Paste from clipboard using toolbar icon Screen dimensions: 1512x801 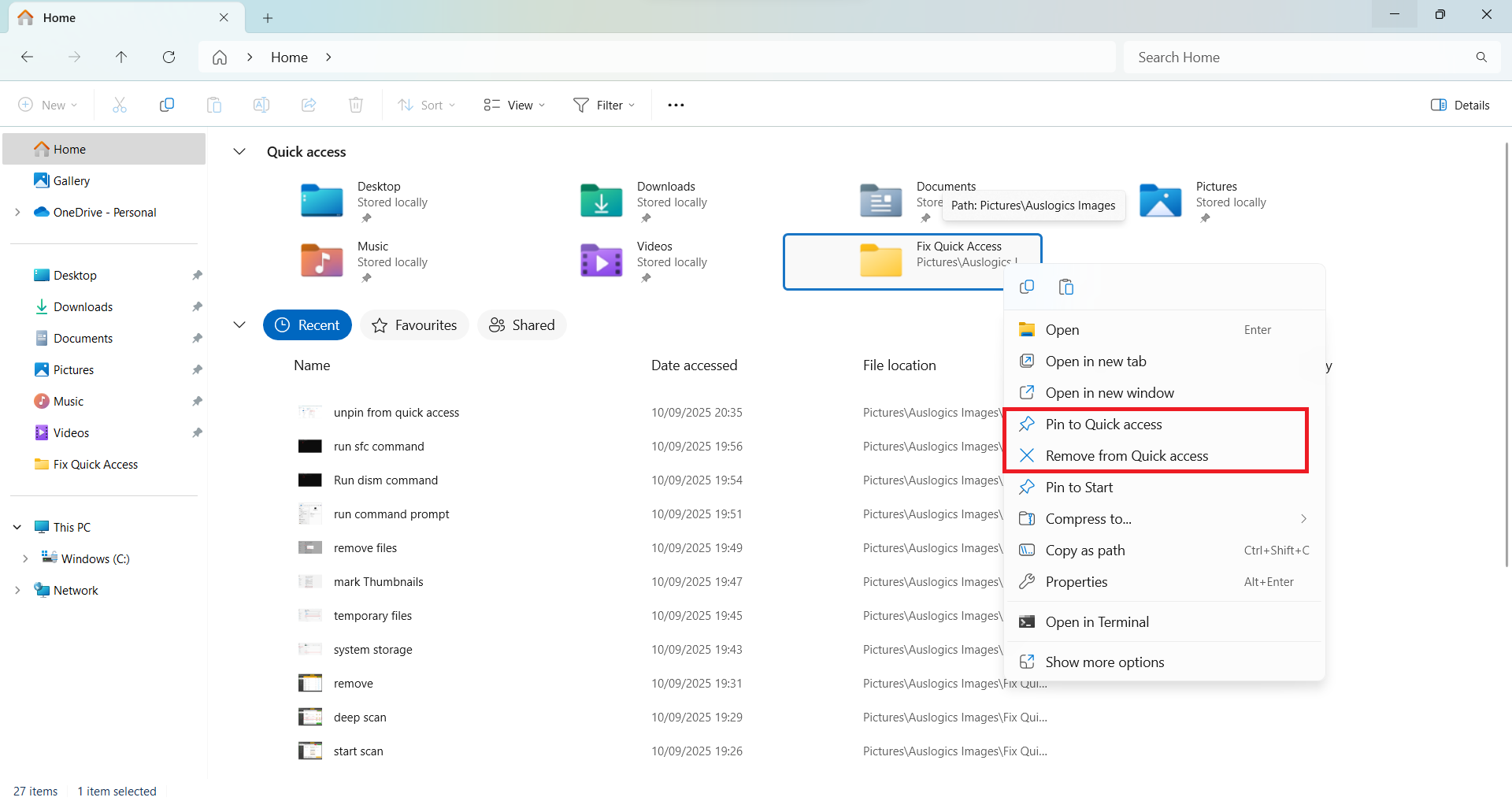coord(213,104)
